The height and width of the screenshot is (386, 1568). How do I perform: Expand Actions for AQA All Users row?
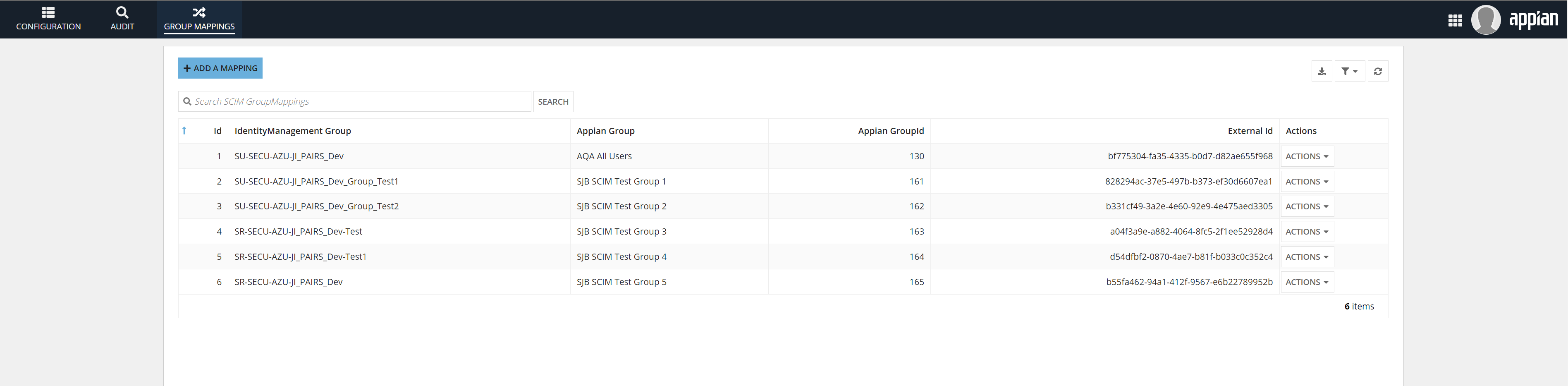(1307, 156)
